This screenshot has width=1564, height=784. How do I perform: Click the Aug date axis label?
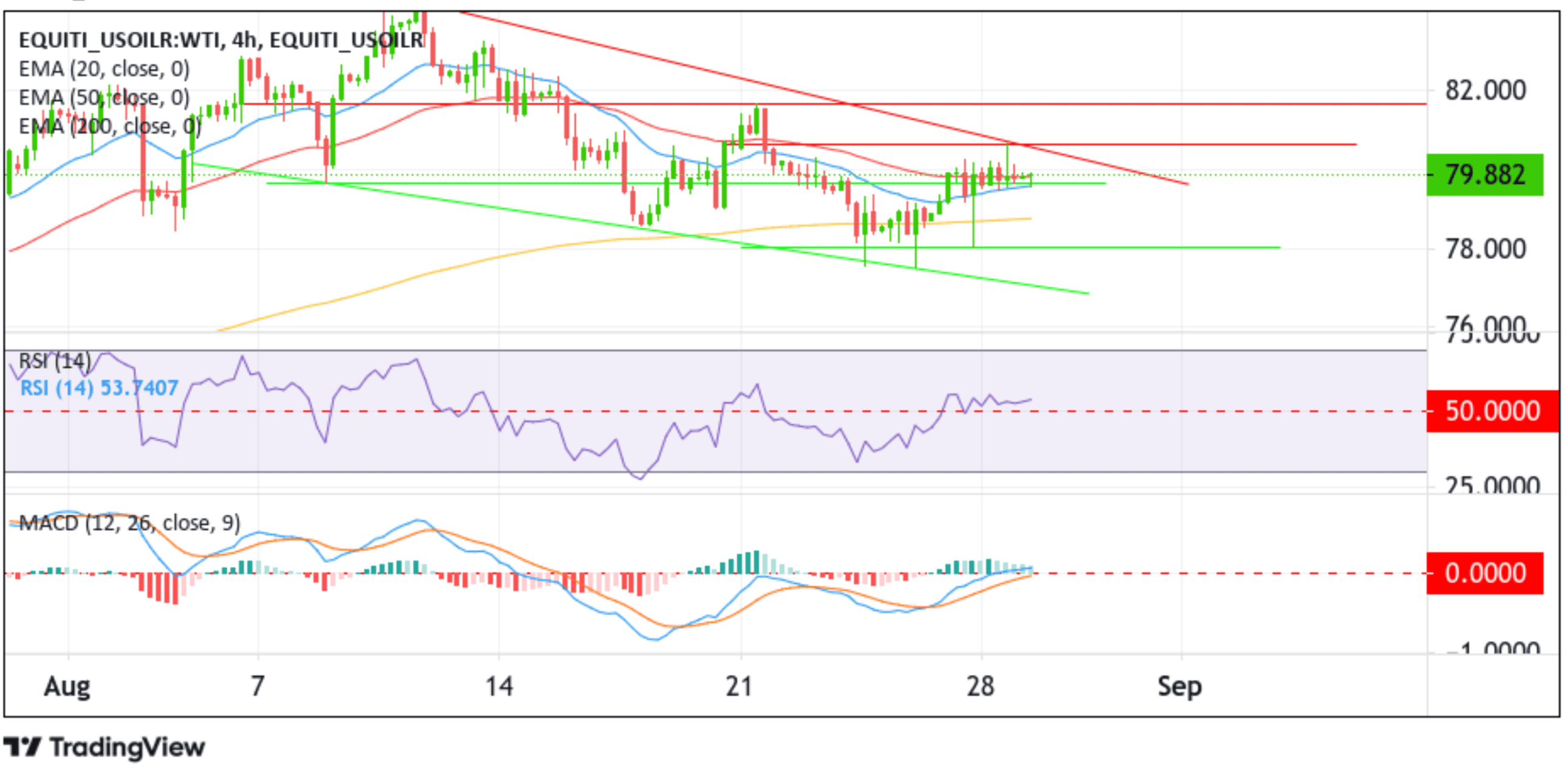(67, 686)
